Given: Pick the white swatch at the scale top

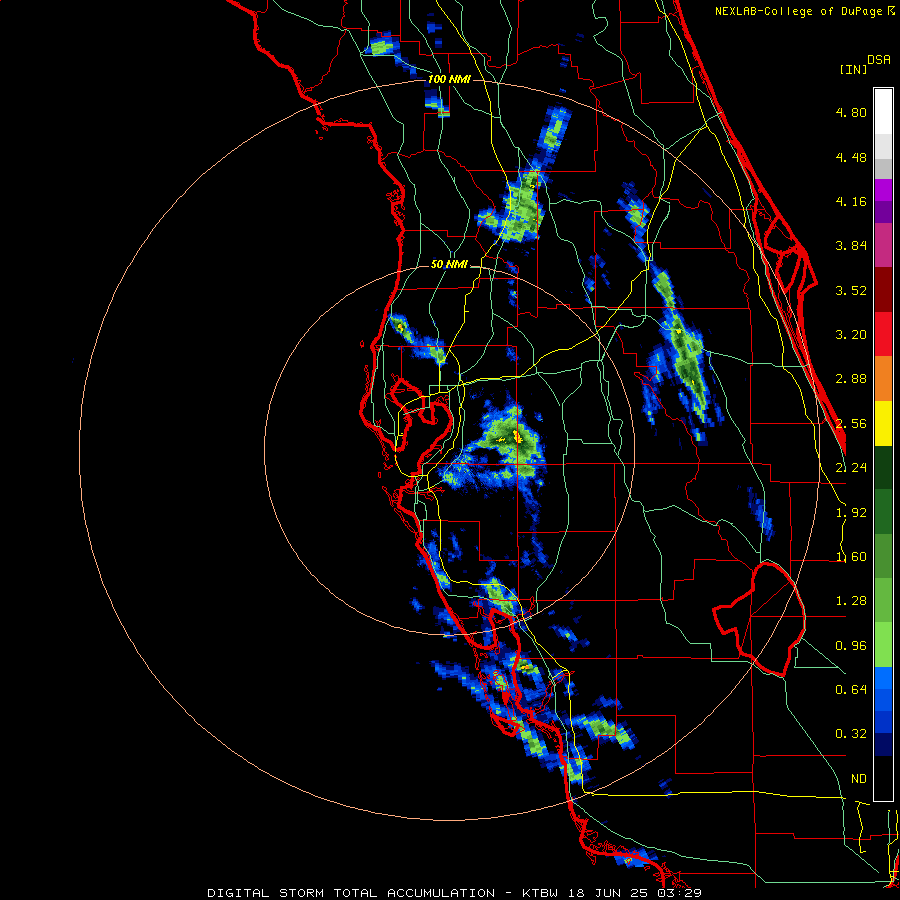Looking at the screenshot, I should tap(883, 112).
